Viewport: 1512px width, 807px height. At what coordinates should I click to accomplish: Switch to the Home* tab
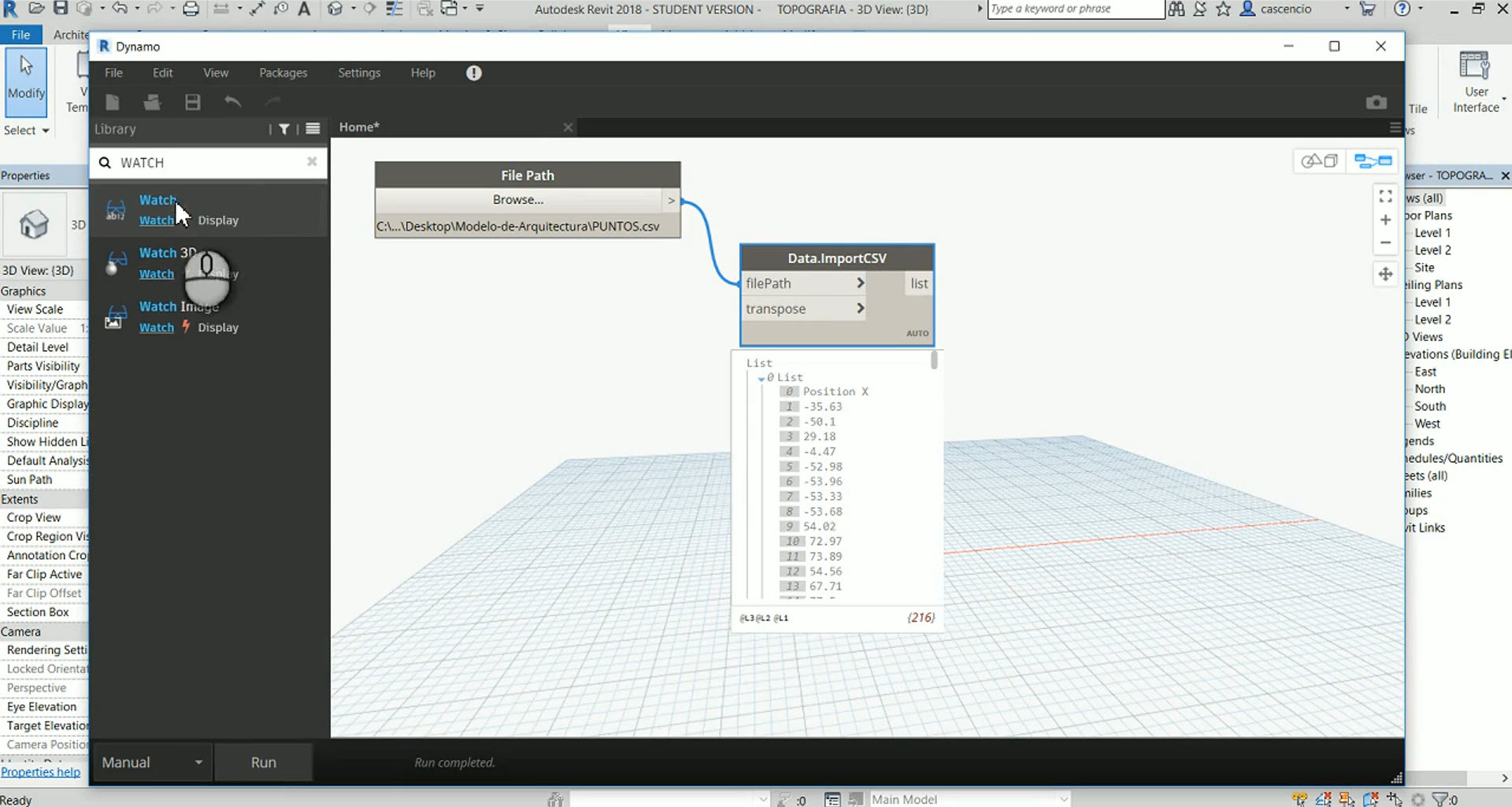[x=359, y=127]
